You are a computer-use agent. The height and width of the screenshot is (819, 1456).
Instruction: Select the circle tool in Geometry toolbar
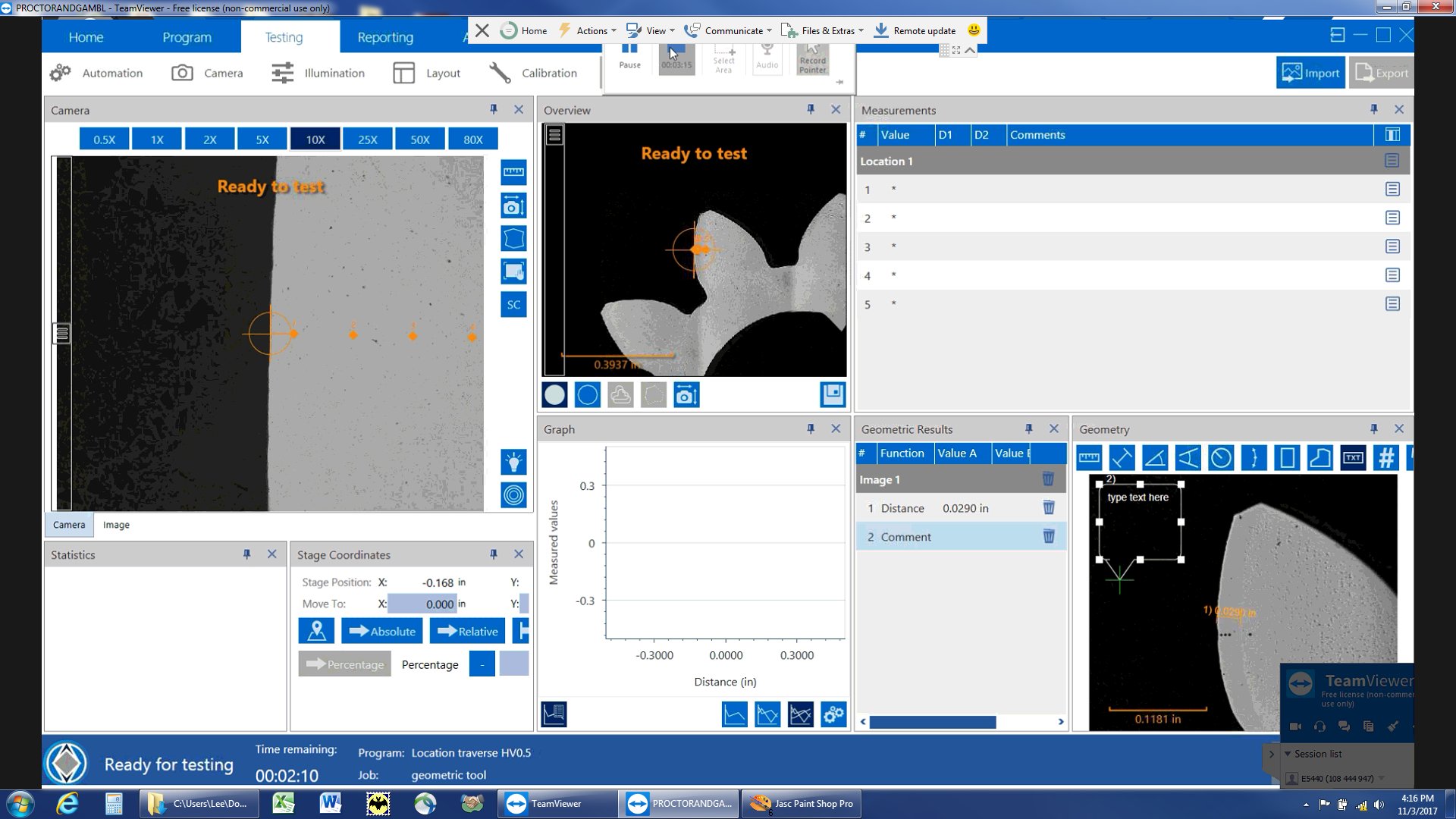1221,458
